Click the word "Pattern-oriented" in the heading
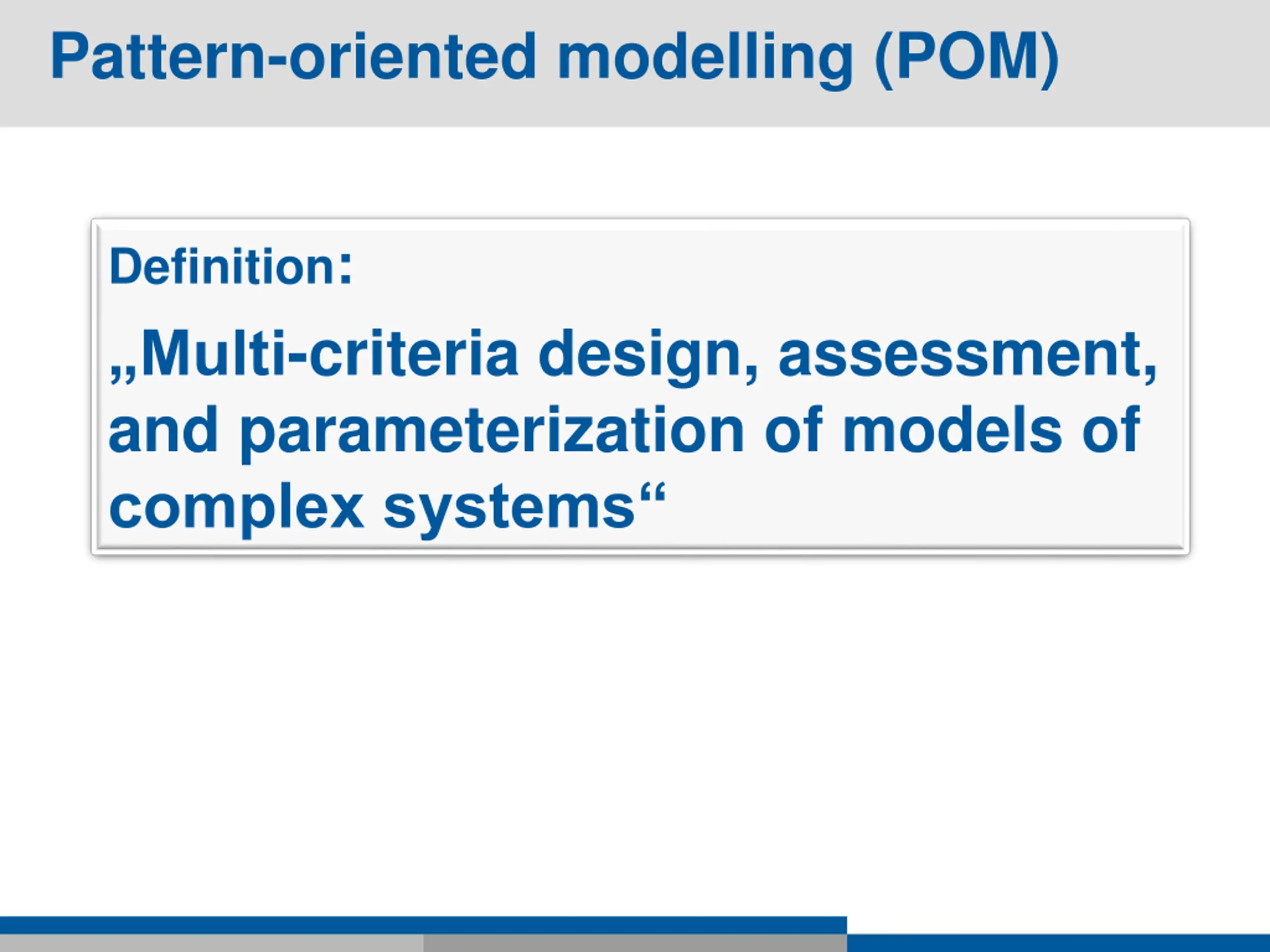Screen dimensions: 1270x952 pyautogui.click(x=293, y=56)
